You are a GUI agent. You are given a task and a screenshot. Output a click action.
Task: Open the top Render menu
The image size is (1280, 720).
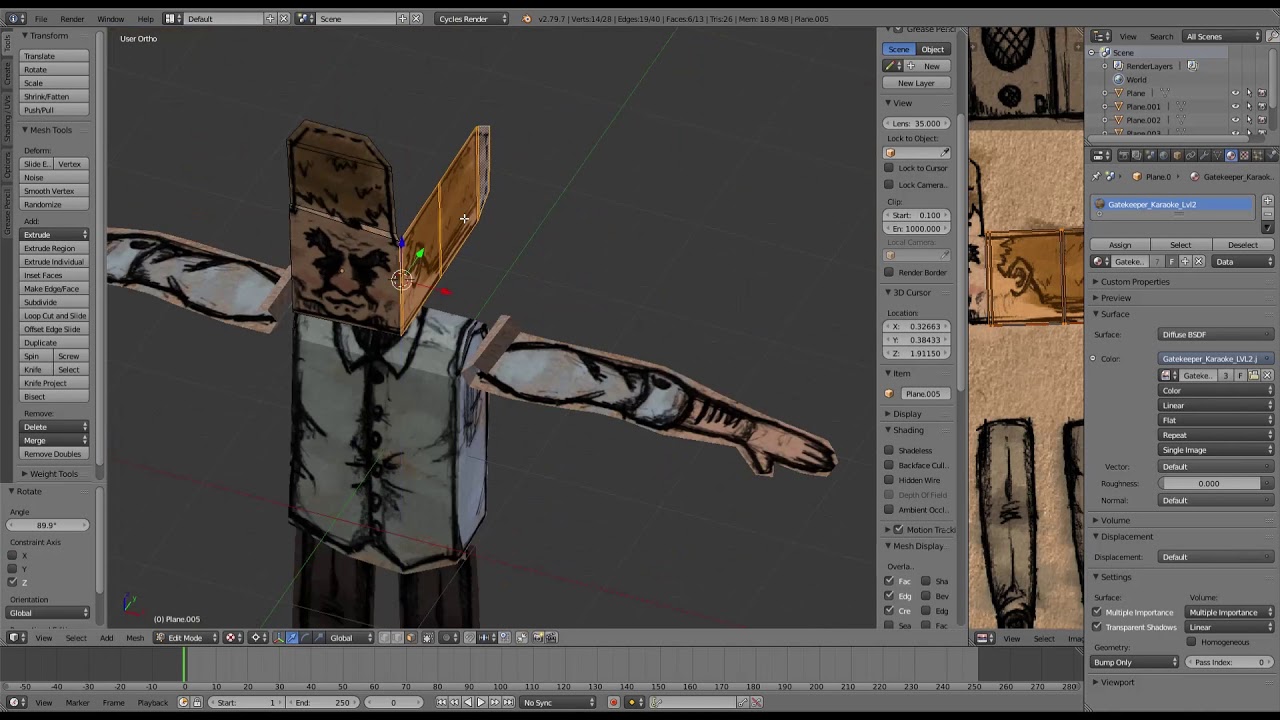(72, 19)
